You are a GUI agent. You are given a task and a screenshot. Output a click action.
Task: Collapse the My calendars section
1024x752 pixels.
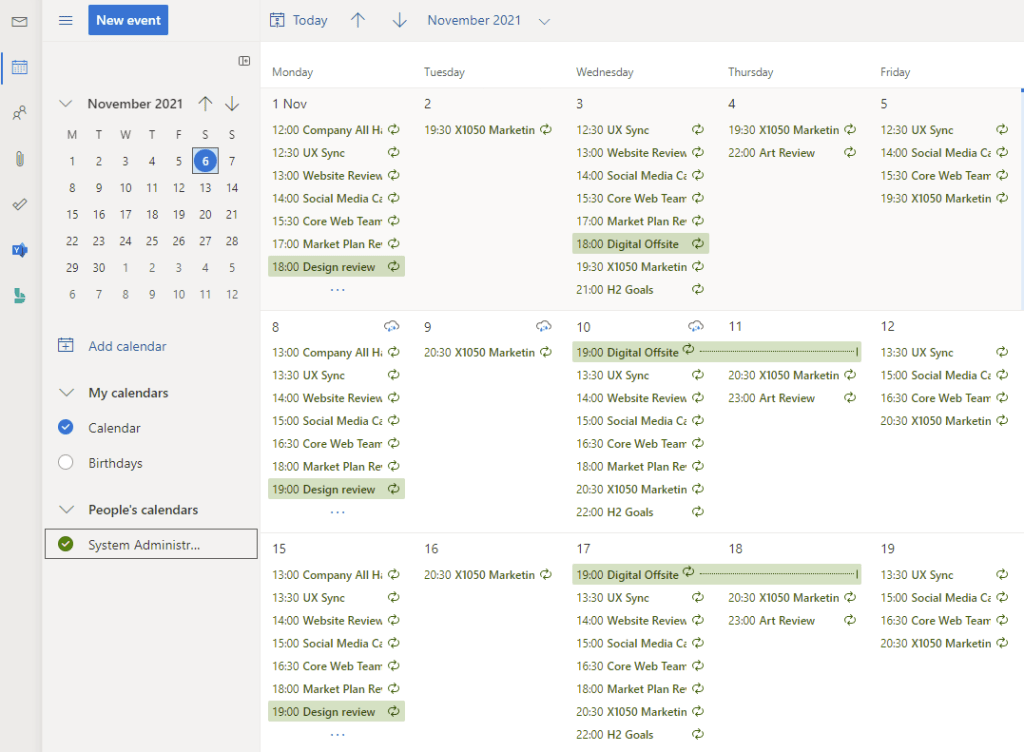66,393
